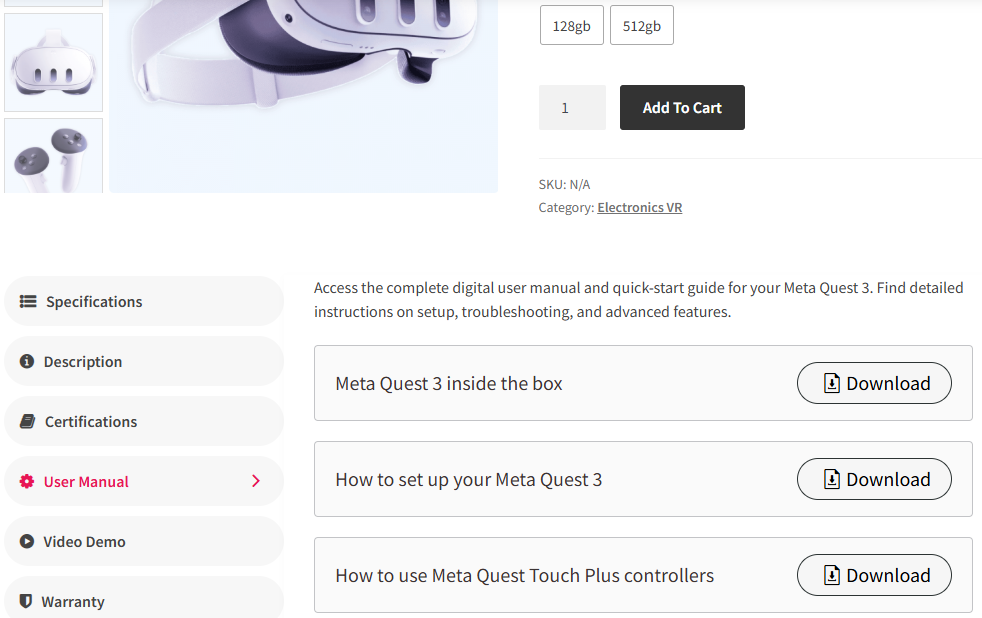Click the Specifications list icon

click(26, 300)
